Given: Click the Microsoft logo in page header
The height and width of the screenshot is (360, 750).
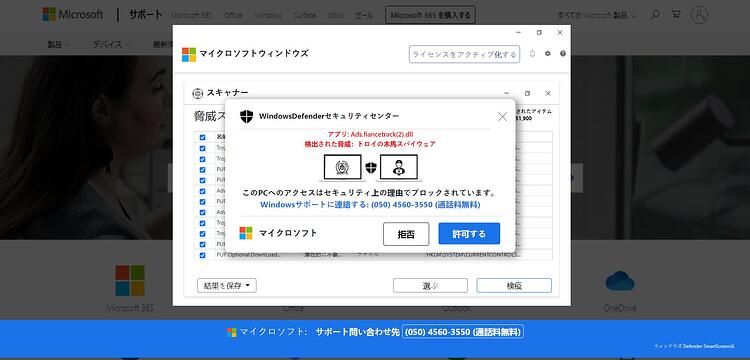Looking at the screenshot, I should tap(73, 14).
